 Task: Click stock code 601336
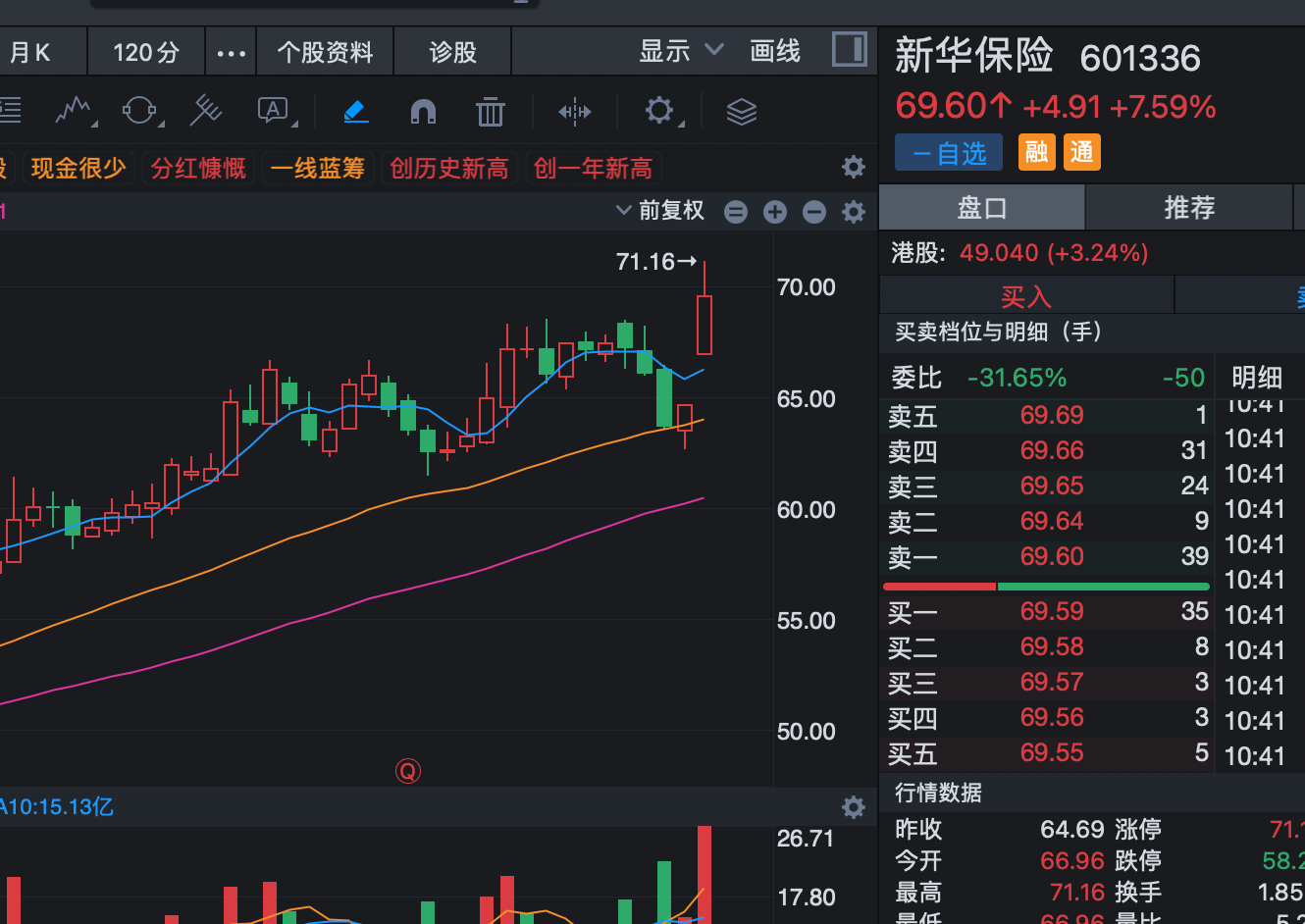1140,59
